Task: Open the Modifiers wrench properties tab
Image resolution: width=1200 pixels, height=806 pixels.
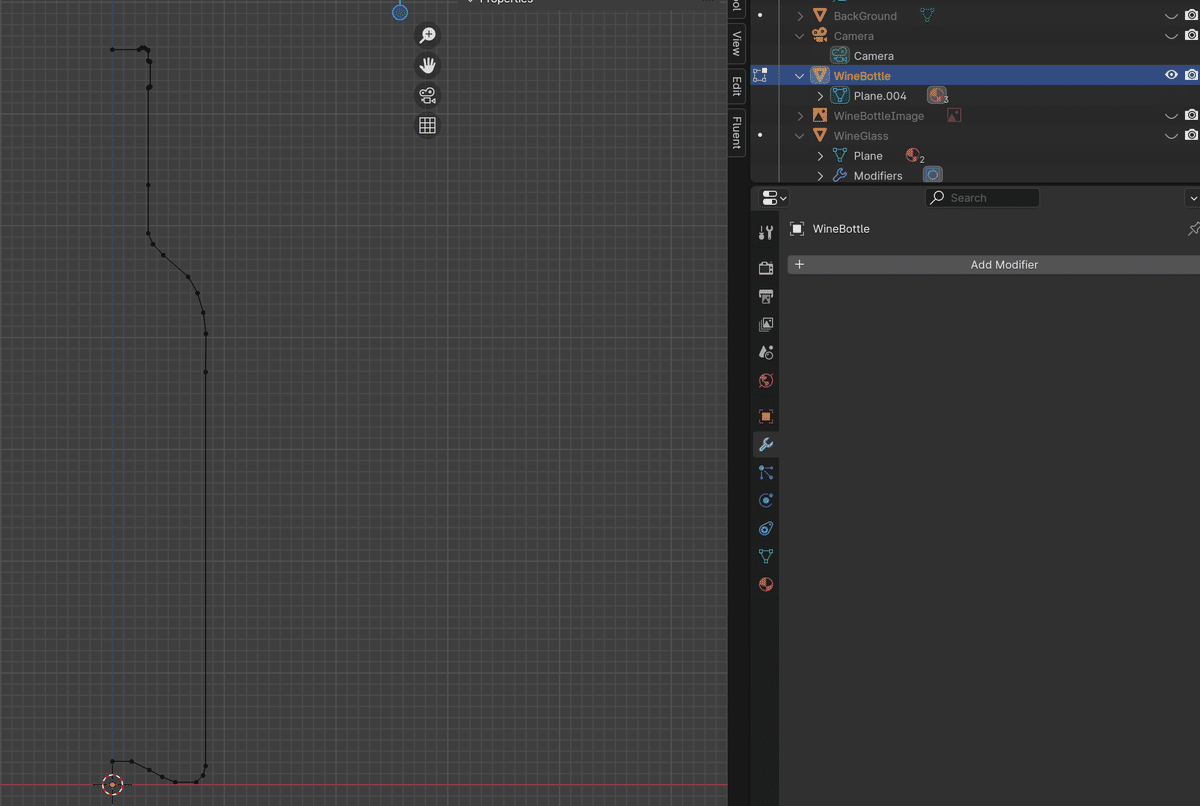Action: click(766, 444)
